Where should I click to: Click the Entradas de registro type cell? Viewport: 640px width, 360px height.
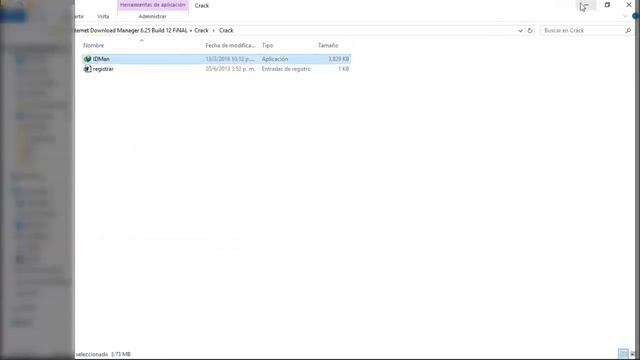[286, 69]
